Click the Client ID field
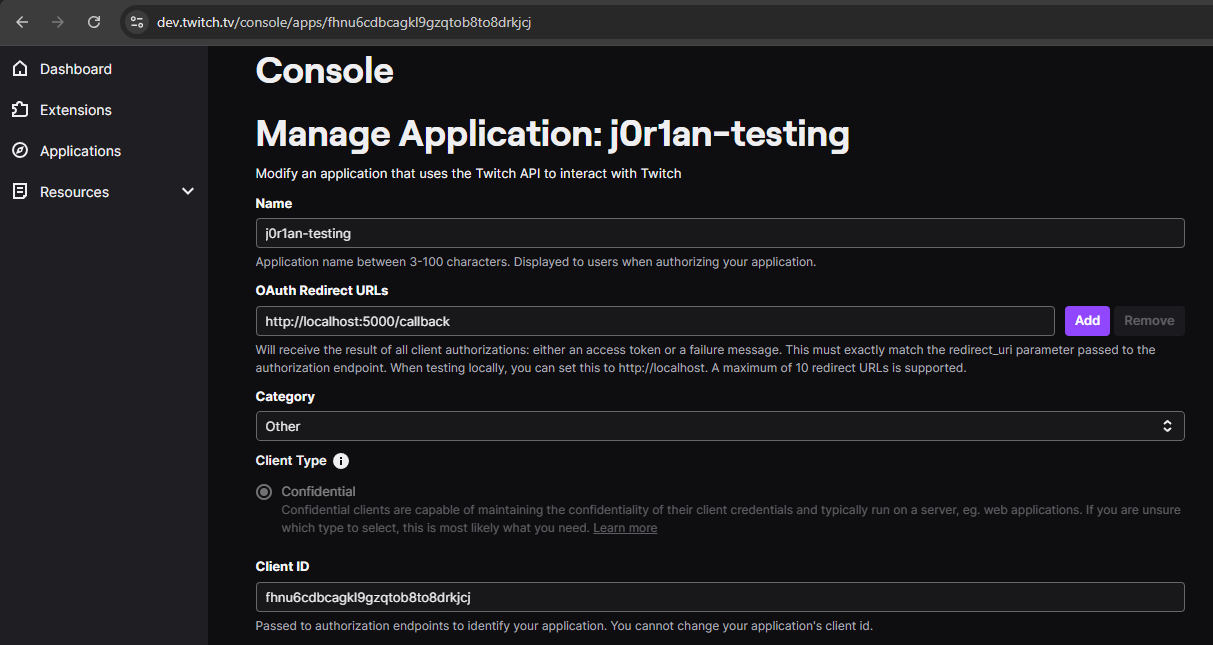This screenshot has height=645, width=1213. pos(720,597)
